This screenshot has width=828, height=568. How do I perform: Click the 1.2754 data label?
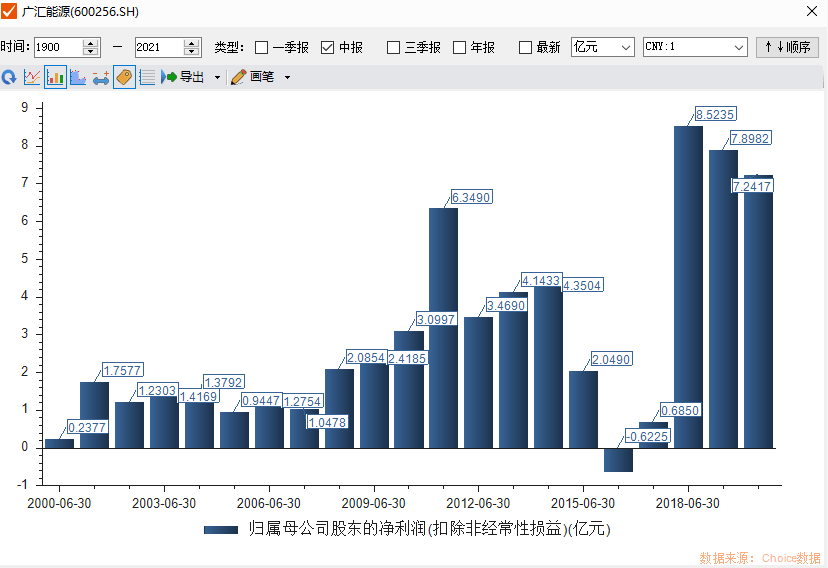pyautogui.click(x=303, y=401)
